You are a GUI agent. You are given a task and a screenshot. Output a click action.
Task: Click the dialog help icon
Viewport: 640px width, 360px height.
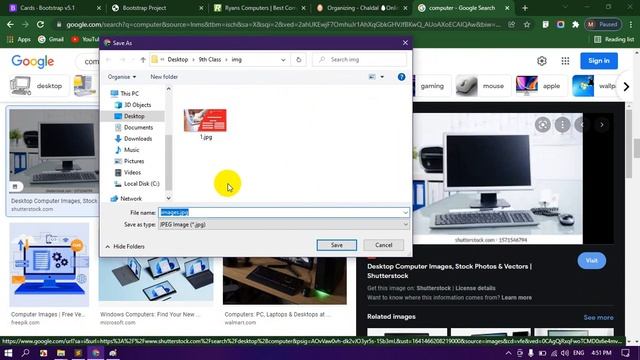point(401,77)
